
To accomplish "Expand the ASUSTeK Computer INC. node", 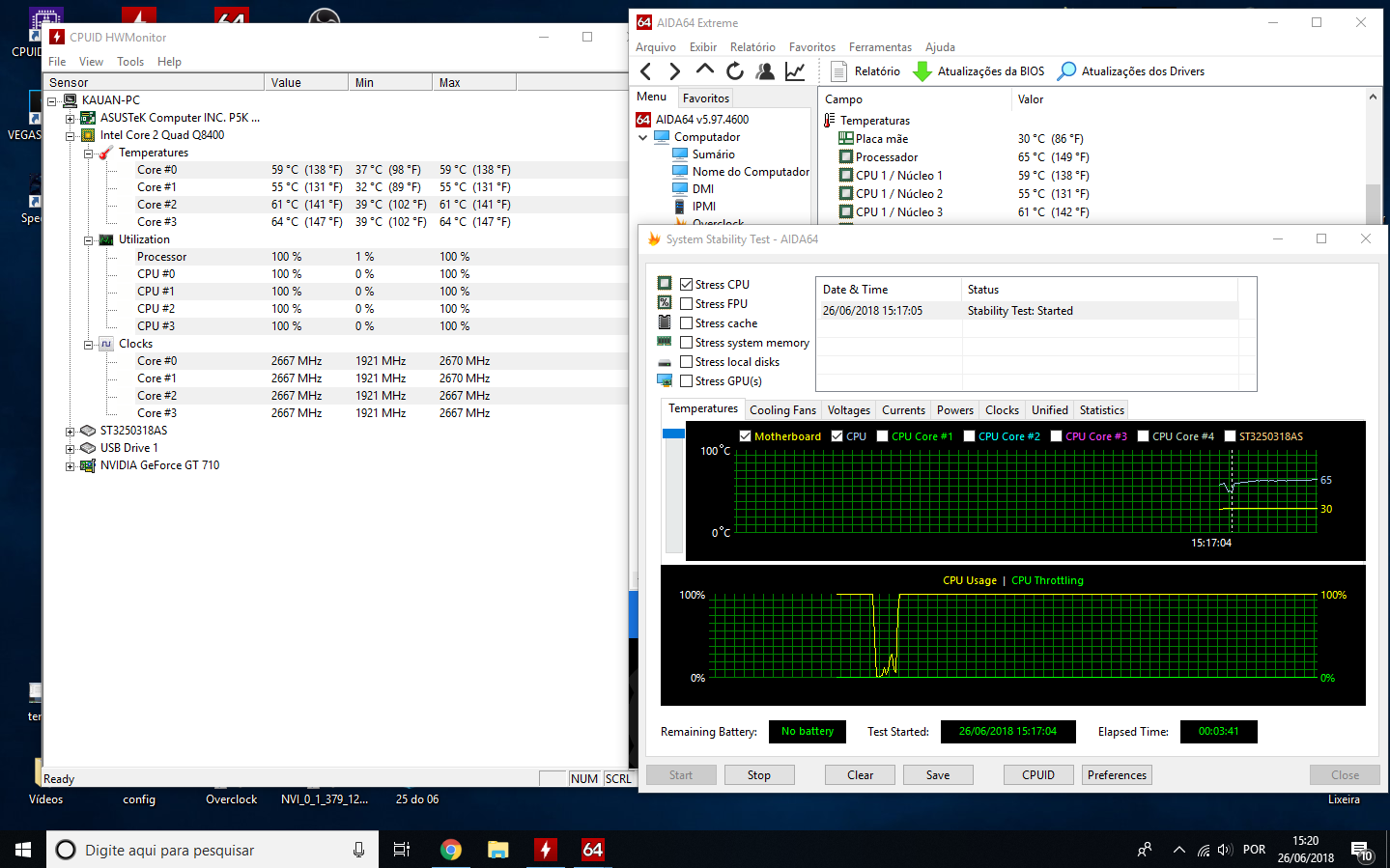I will point(70,119).
